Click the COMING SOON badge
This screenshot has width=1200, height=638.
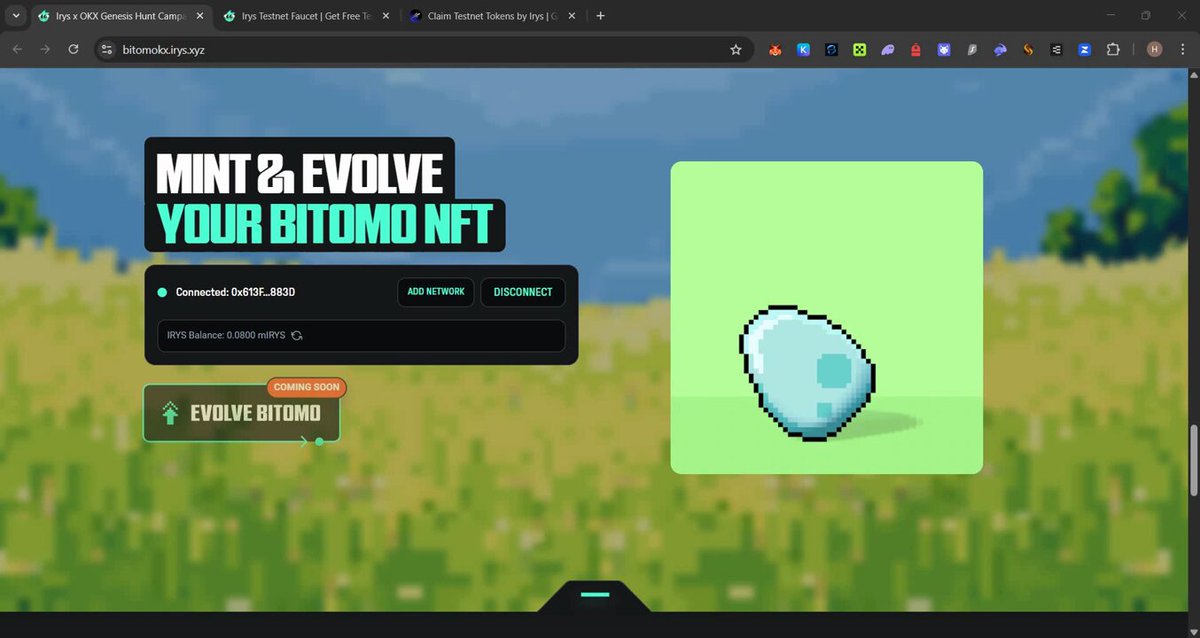(x=306, y=387)
